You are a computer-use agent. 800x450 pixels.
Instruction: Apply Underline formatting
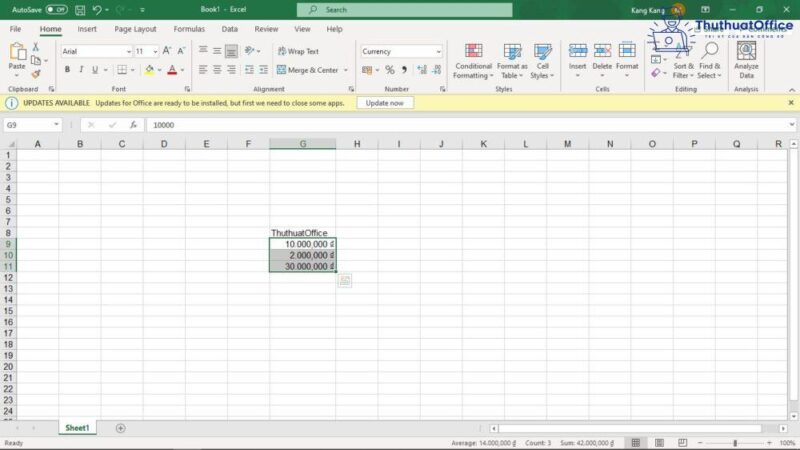tap(95, 70)
